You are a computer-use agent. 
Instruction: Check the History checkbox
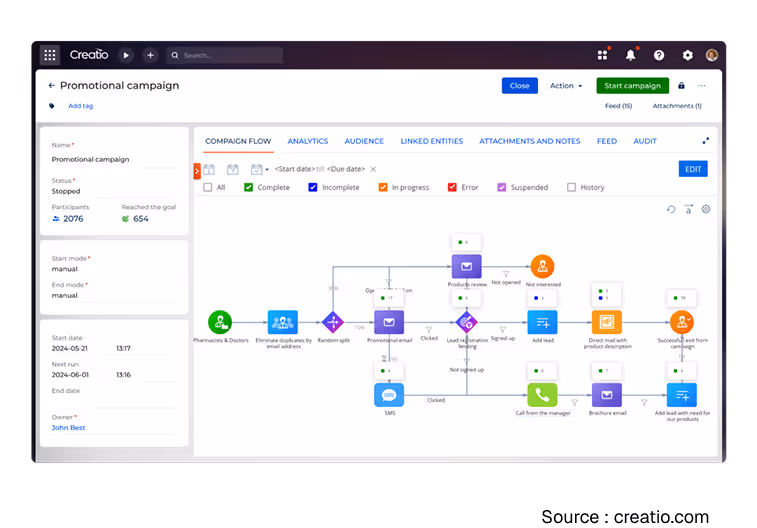click(571, 187)
